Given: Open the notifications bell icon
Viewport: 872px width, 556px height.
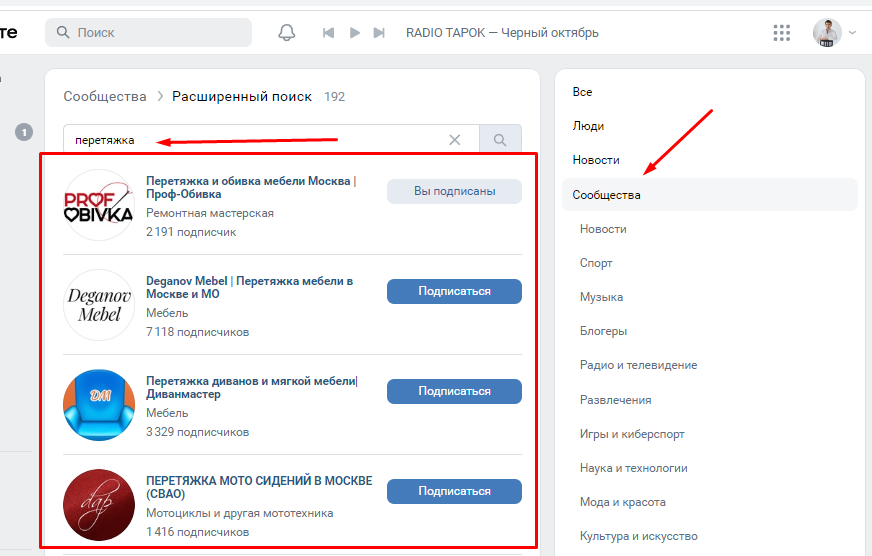Looking at the screenshot, I should 286,33.
